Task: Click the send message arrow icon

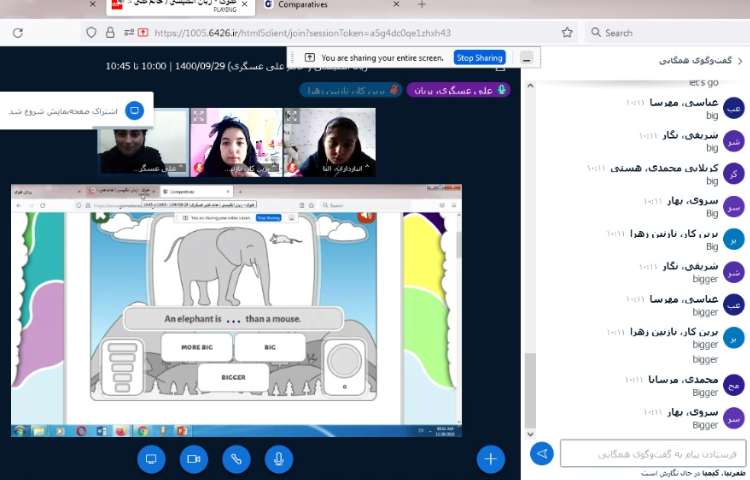Action: pyautogui.click(x=541, y=454)
